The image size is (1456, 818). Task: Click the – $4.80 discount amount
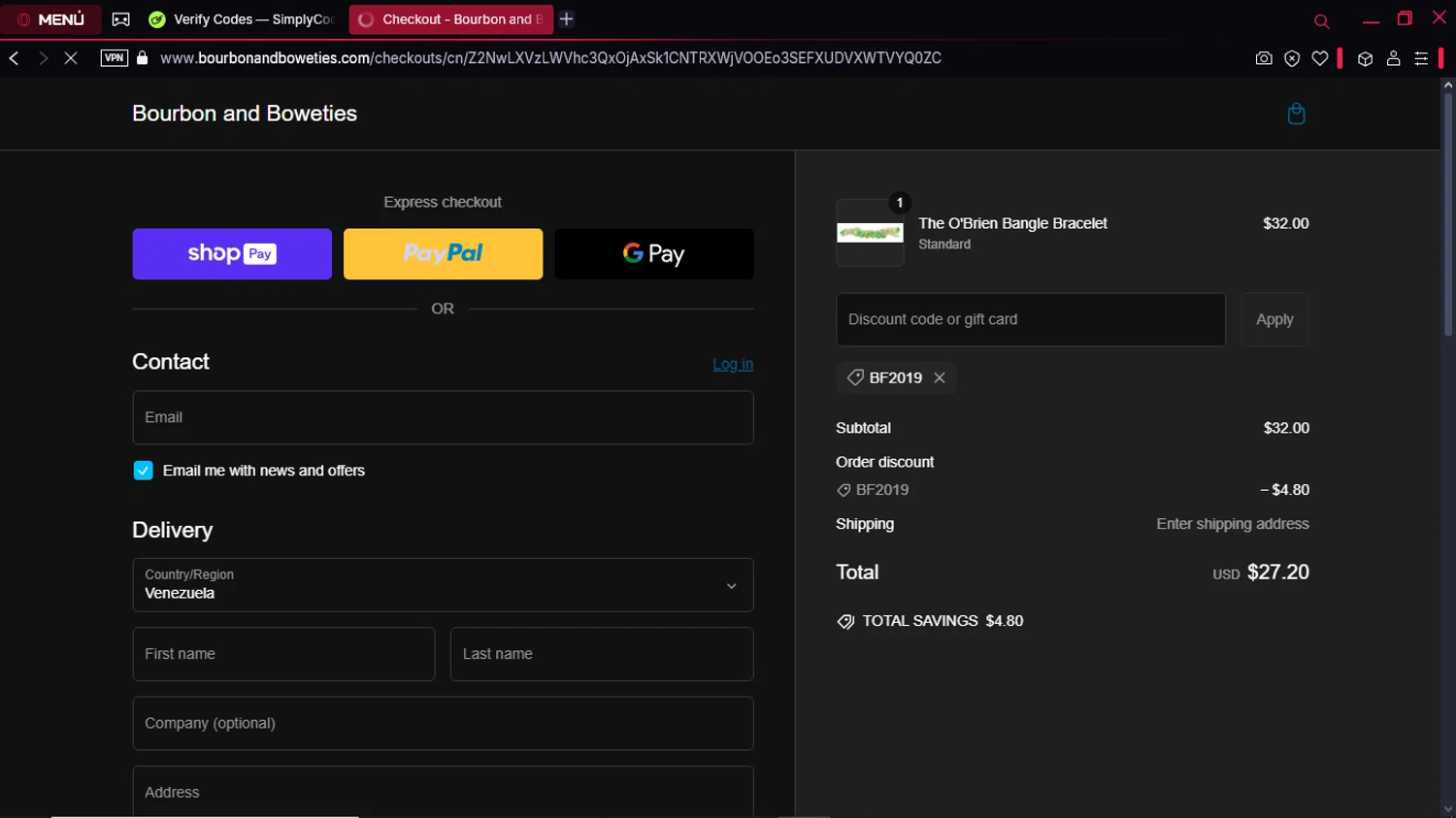1284,490
